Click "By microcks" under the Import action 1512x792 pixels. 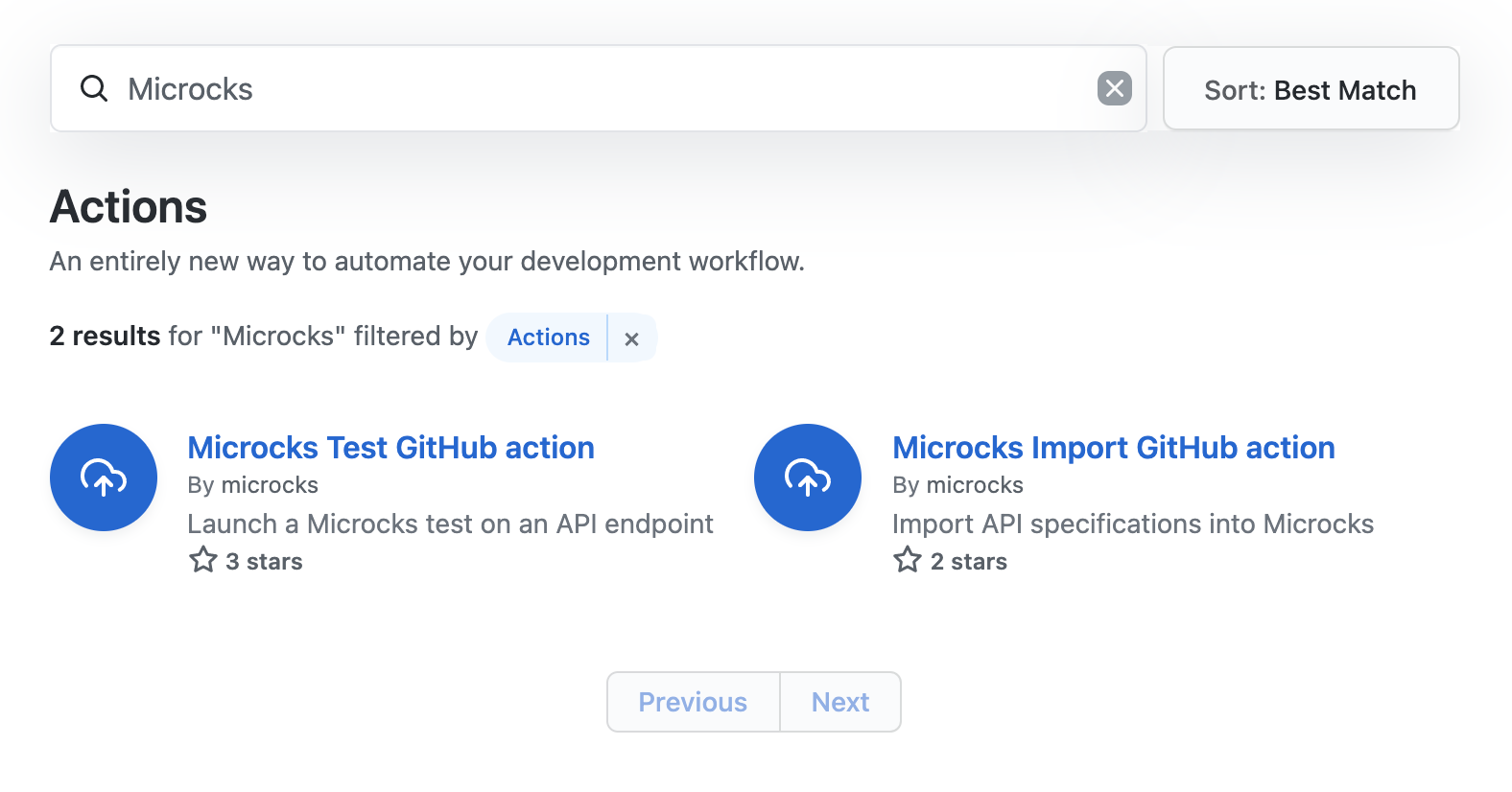pos(957,485)
